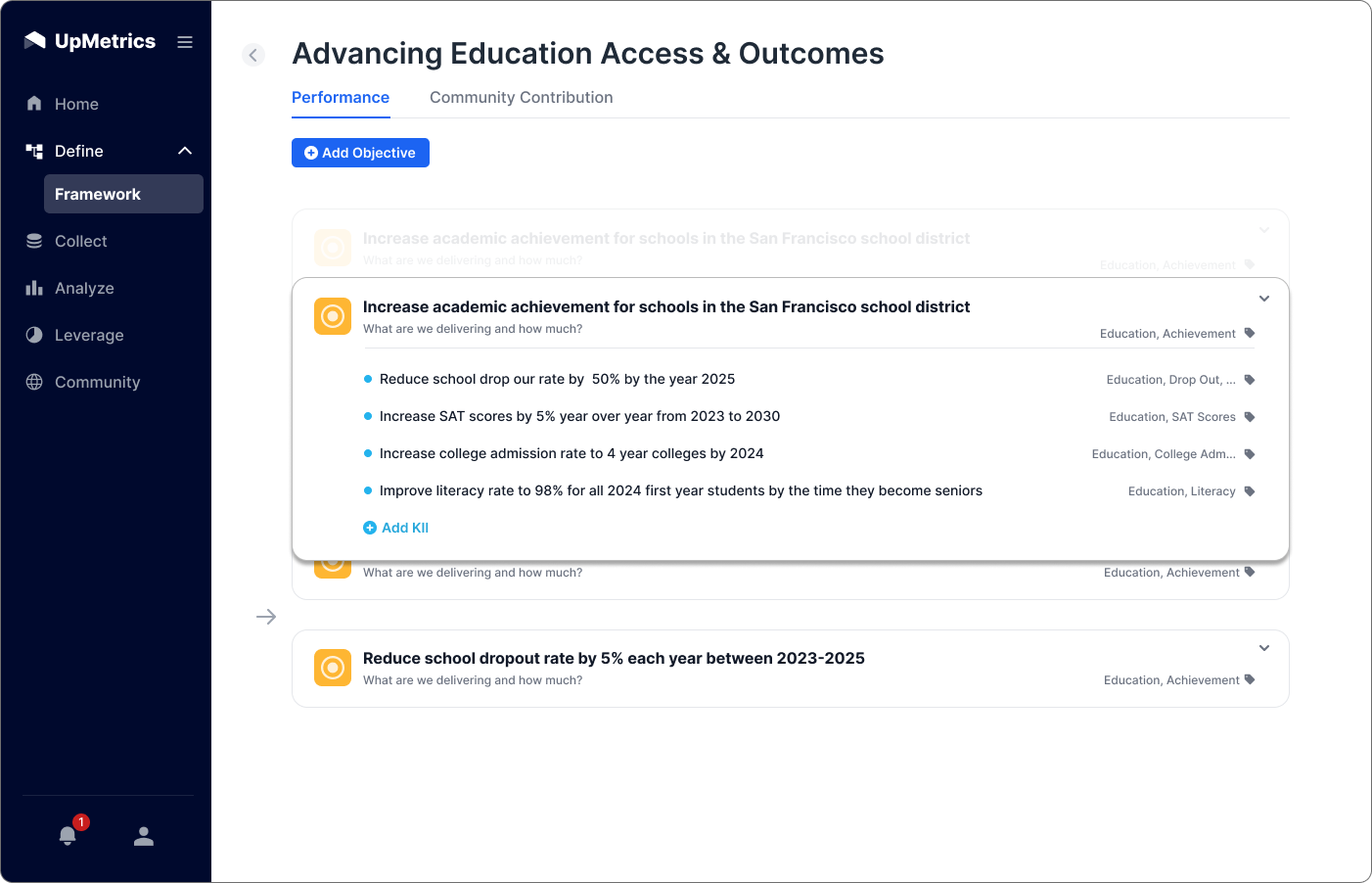The width and height of the screenshot is (1372, 883).
Task: Select Framework under Define
Action: coord(98,194)
